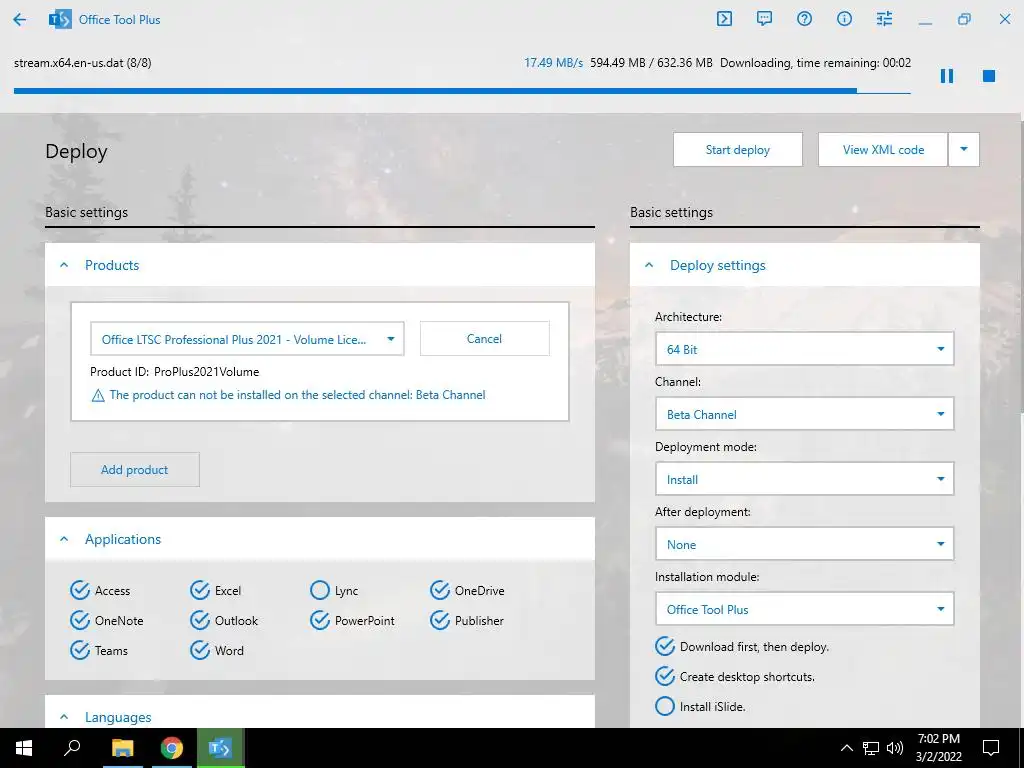Open the about info icon
1024x768 pixels.
click(844, 19)
